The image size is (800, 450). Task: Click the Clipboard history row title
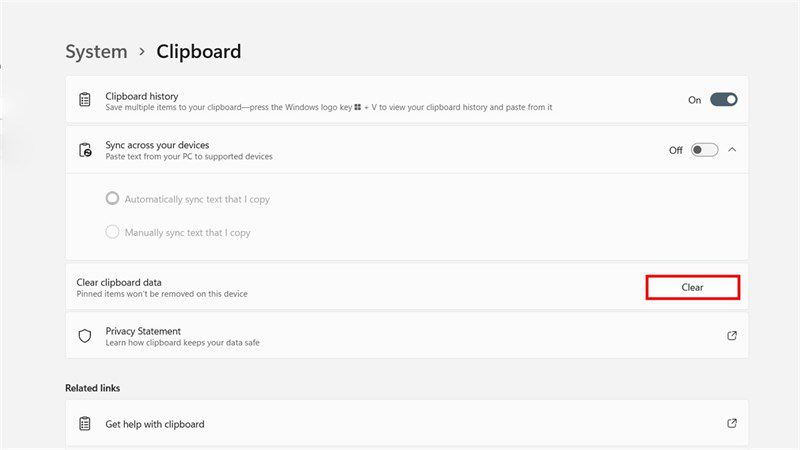coord(142,96)
